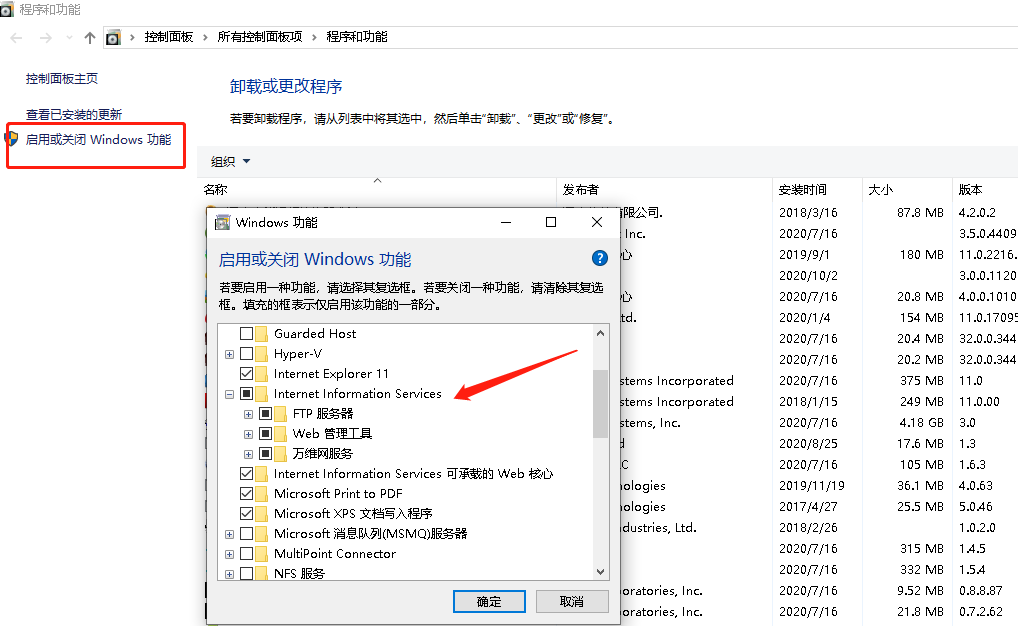
Task: Click the back arrow in the address bar
Action: (17, 38)
